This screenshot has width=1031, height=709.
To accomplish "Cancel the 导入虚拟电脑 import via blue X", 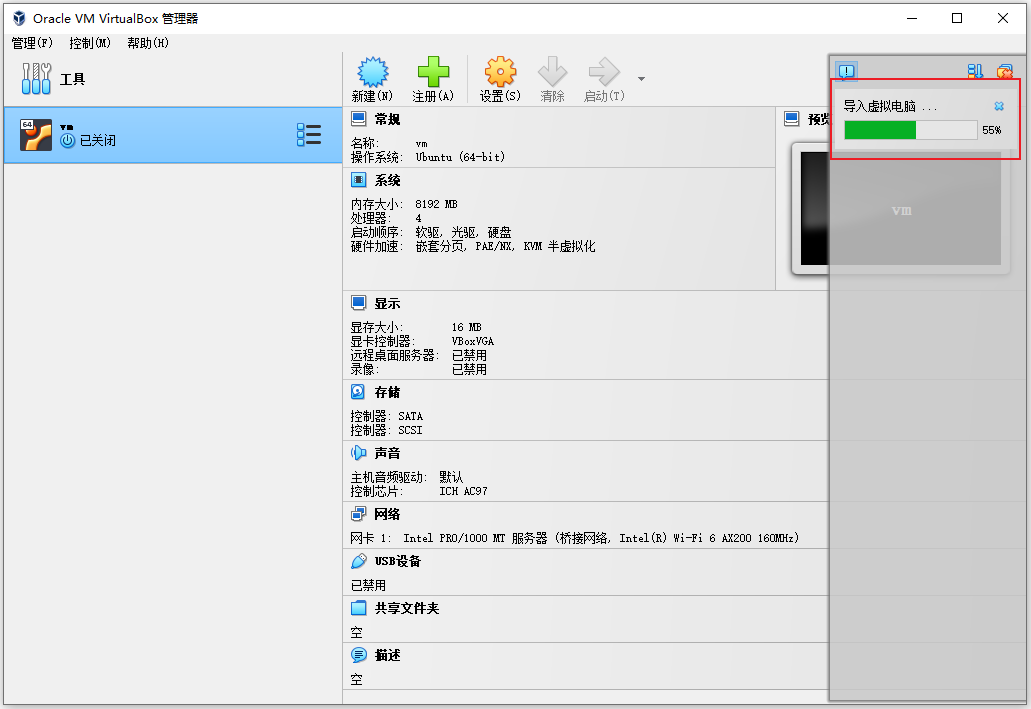I will pyautogui.click(x=998, y=105).
